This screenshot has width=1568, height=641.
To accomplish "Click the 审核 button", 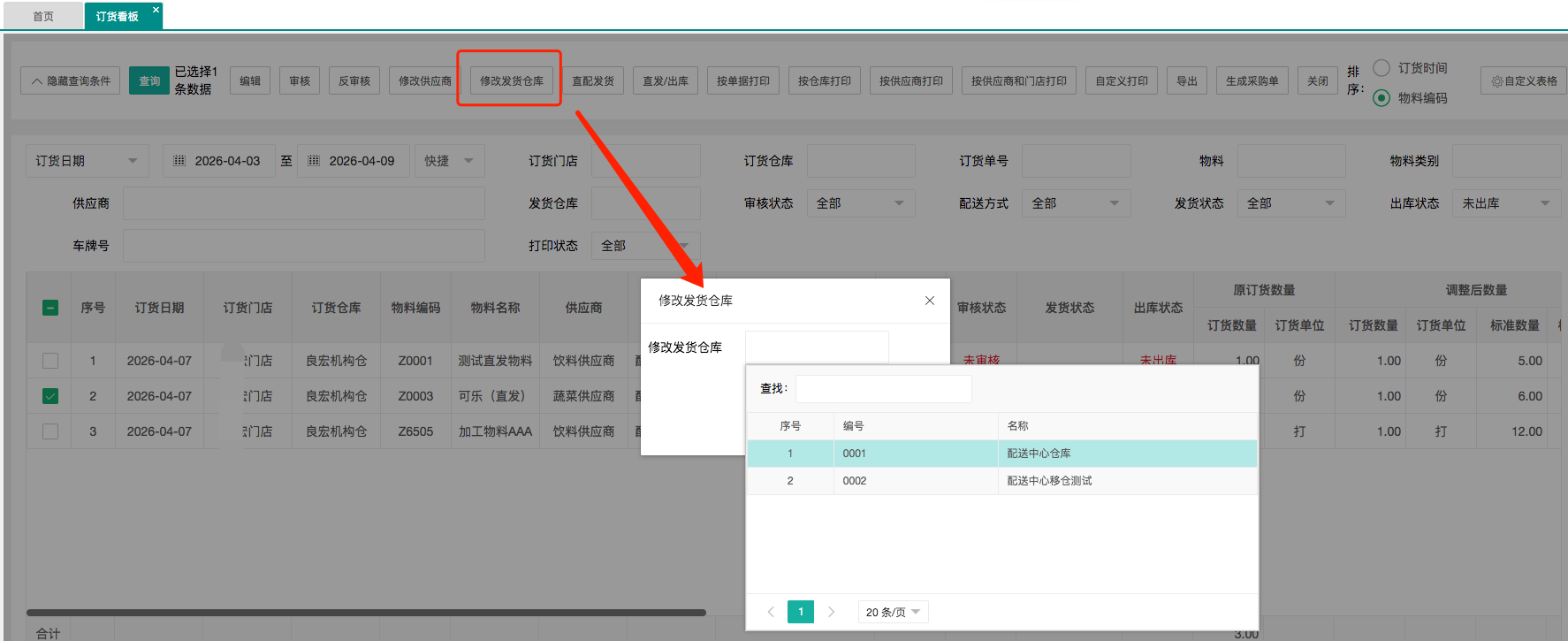I will [300, 81].
